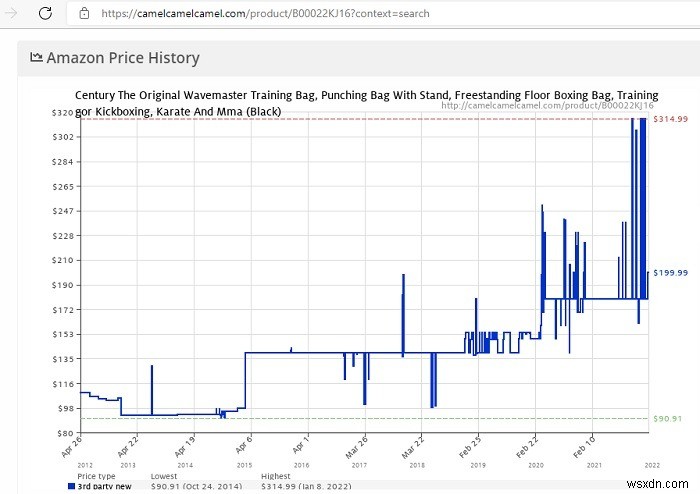
Task: Click the 2019 year label
Action: (478, 465)
